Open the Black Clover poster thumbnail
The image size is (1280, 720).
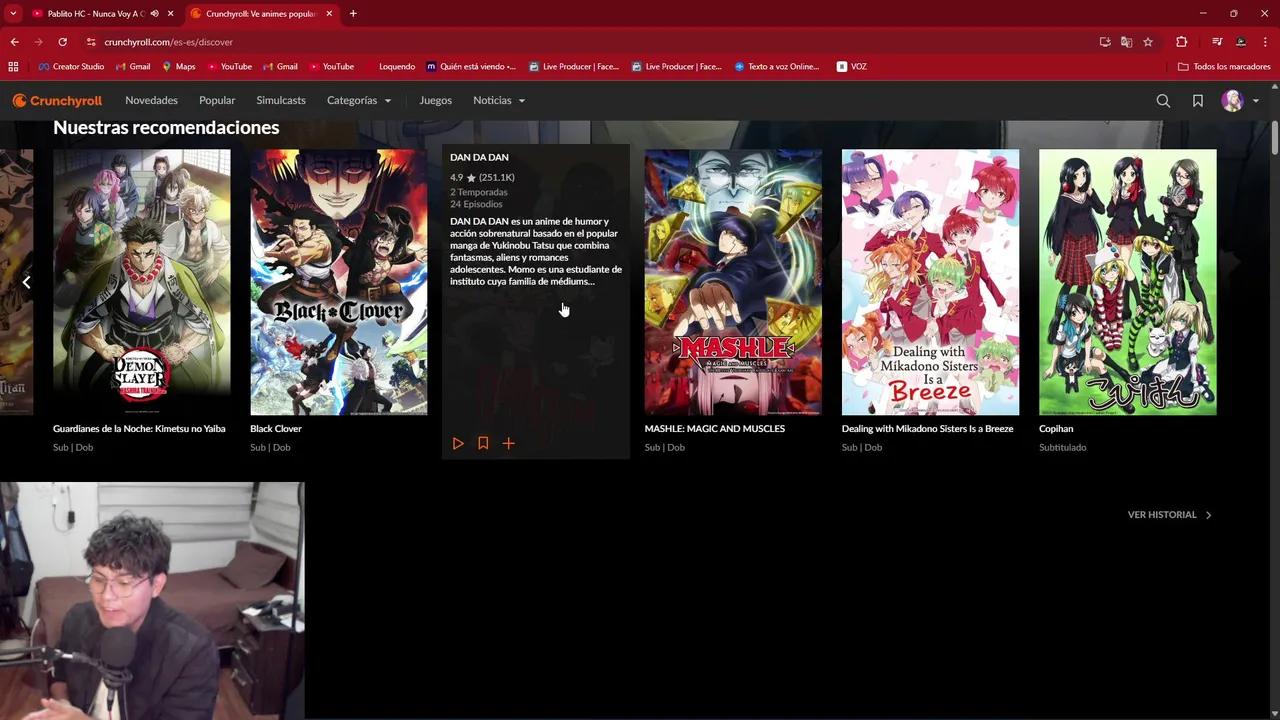339,282
